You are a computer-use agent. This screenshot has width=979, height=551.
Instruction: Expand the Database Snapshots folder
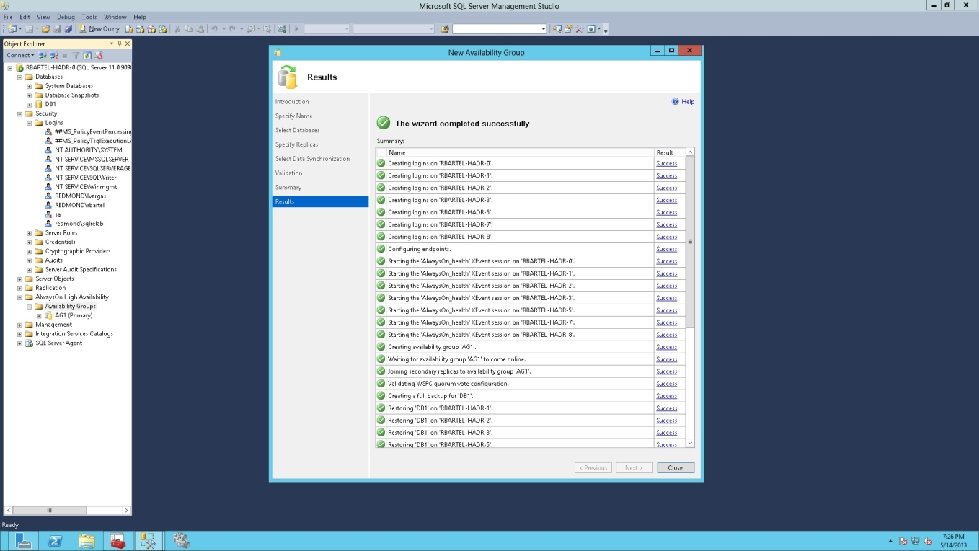29,95
